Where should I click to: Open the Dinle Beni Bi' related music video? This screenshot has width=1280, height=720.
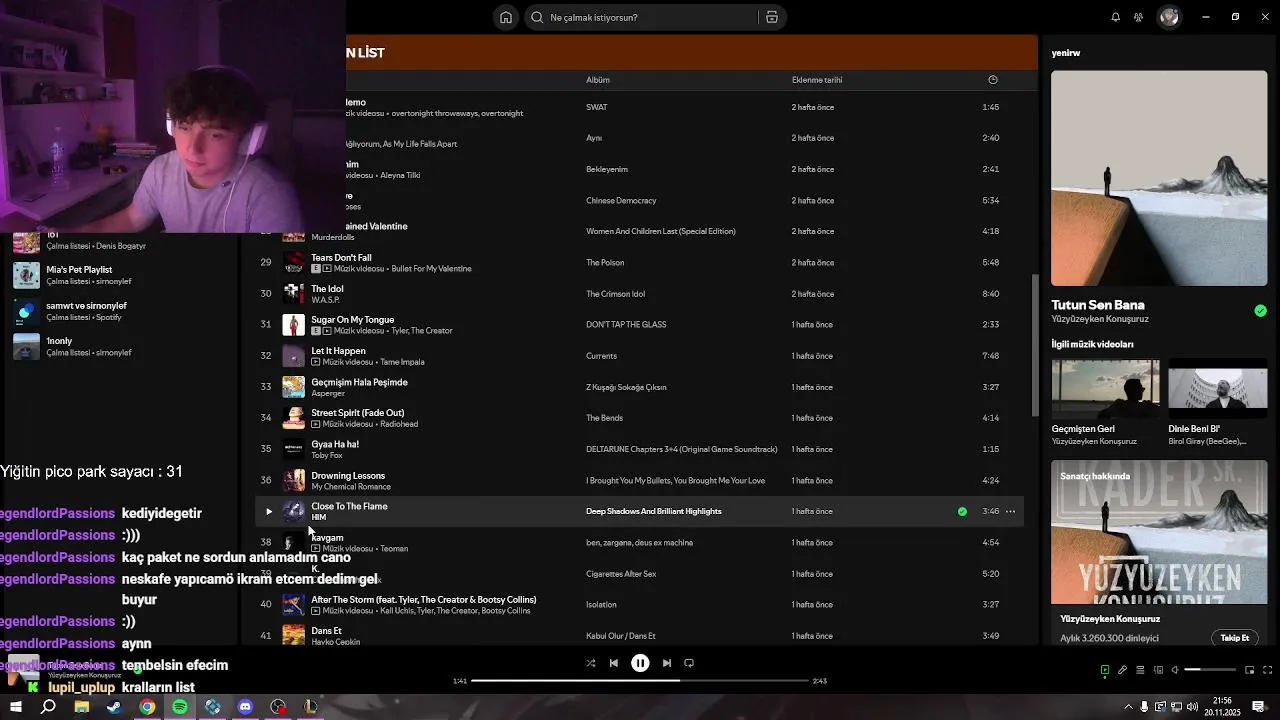pos(1217,402)
